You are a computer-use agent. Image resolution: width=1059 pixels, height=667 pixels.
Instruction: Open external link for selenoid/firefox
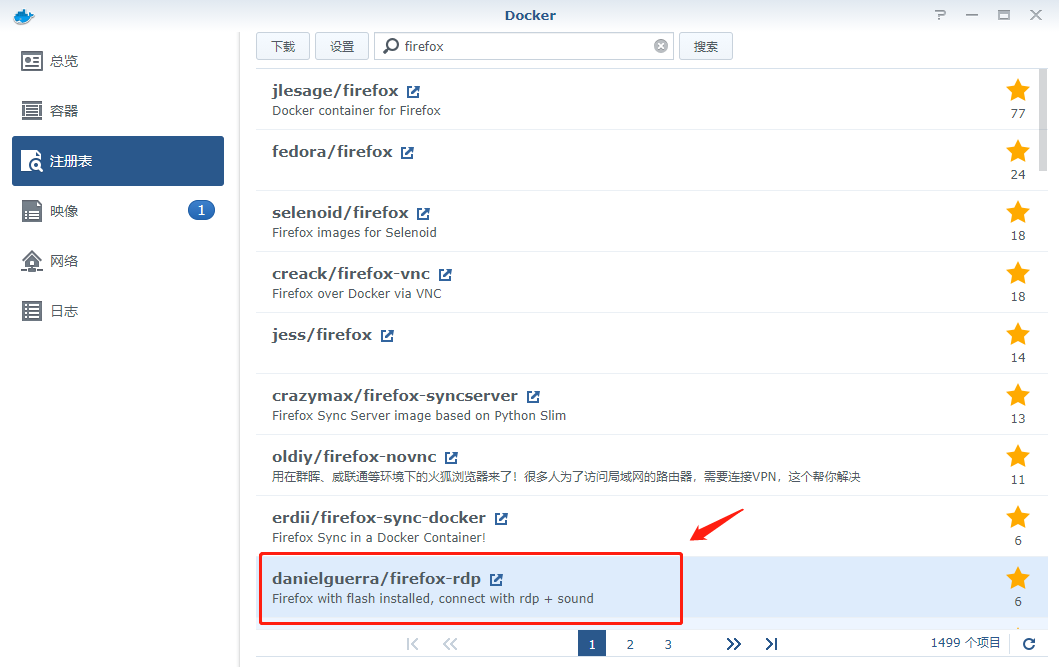tap(423, 213)
